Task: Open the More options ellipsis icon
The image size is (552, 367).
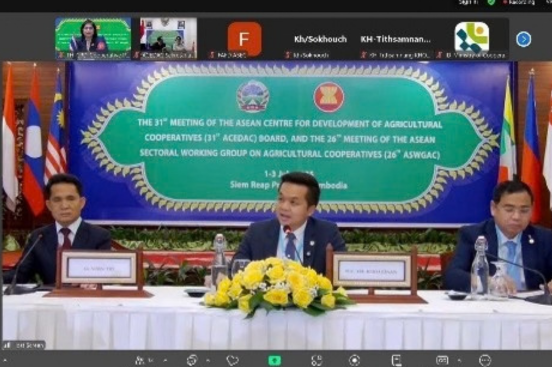Action: pyautogui.click(x=485, y=360)
